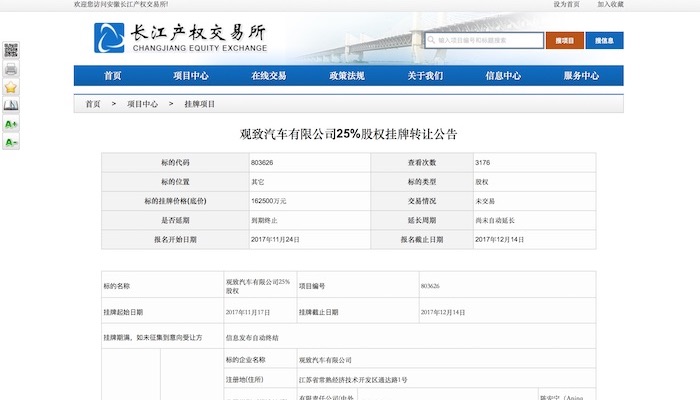Image resolution: width=700 pixels, height=400 pixels.
Task: Open the 信息中心 navigation menu item
Action: (503, 75)
